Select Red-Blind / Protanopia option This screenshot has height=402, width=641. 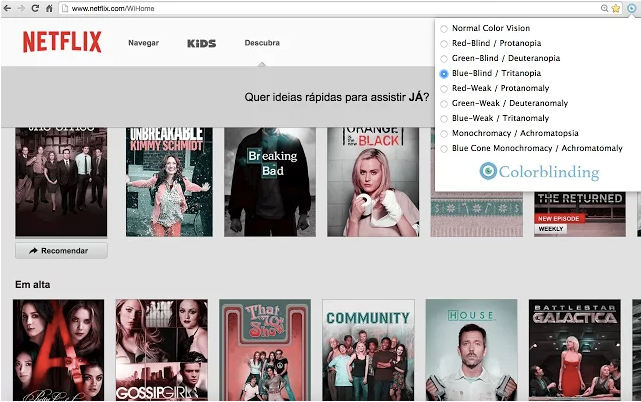tap(491, 43)
